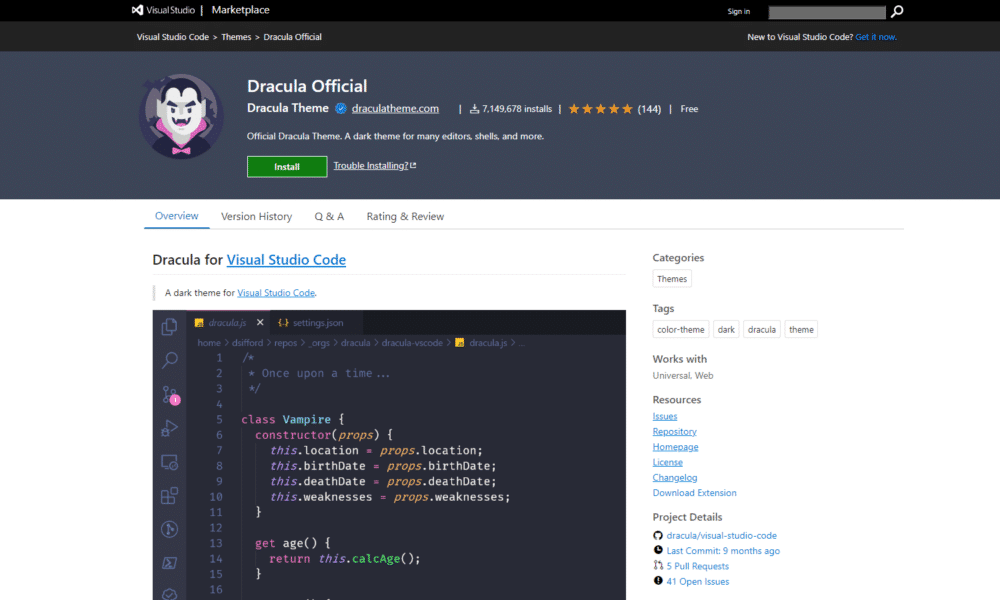Click the Visual Studio logo in header

[x=163, y=10]
